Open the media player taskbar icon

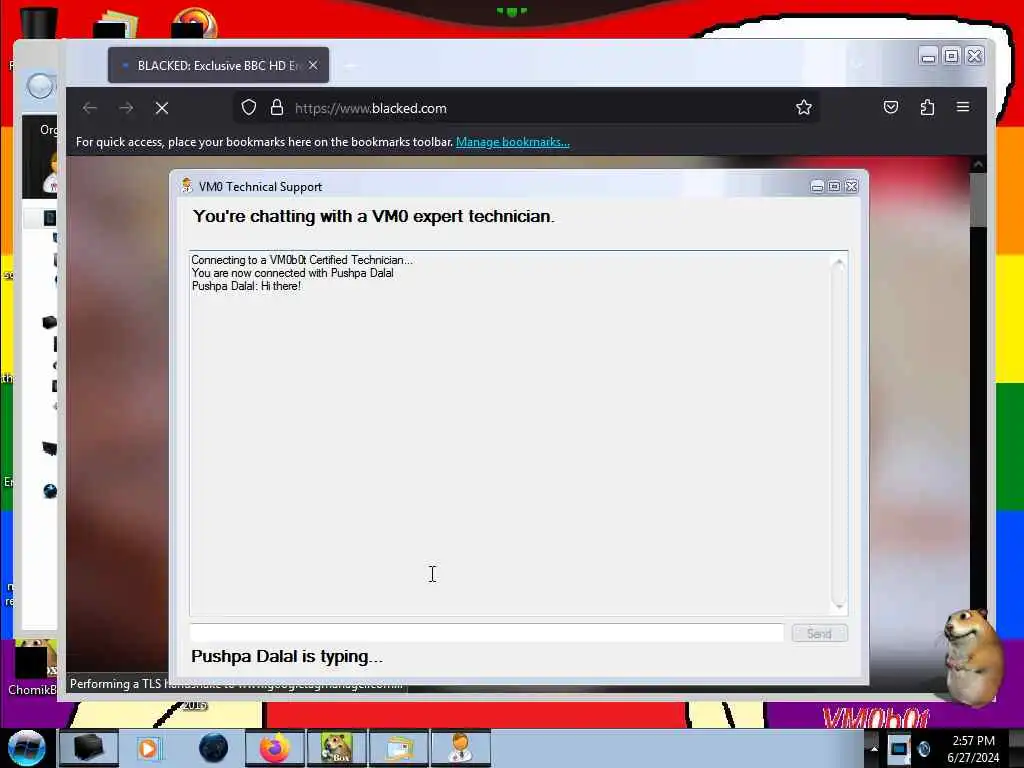[x=149, y=748]
